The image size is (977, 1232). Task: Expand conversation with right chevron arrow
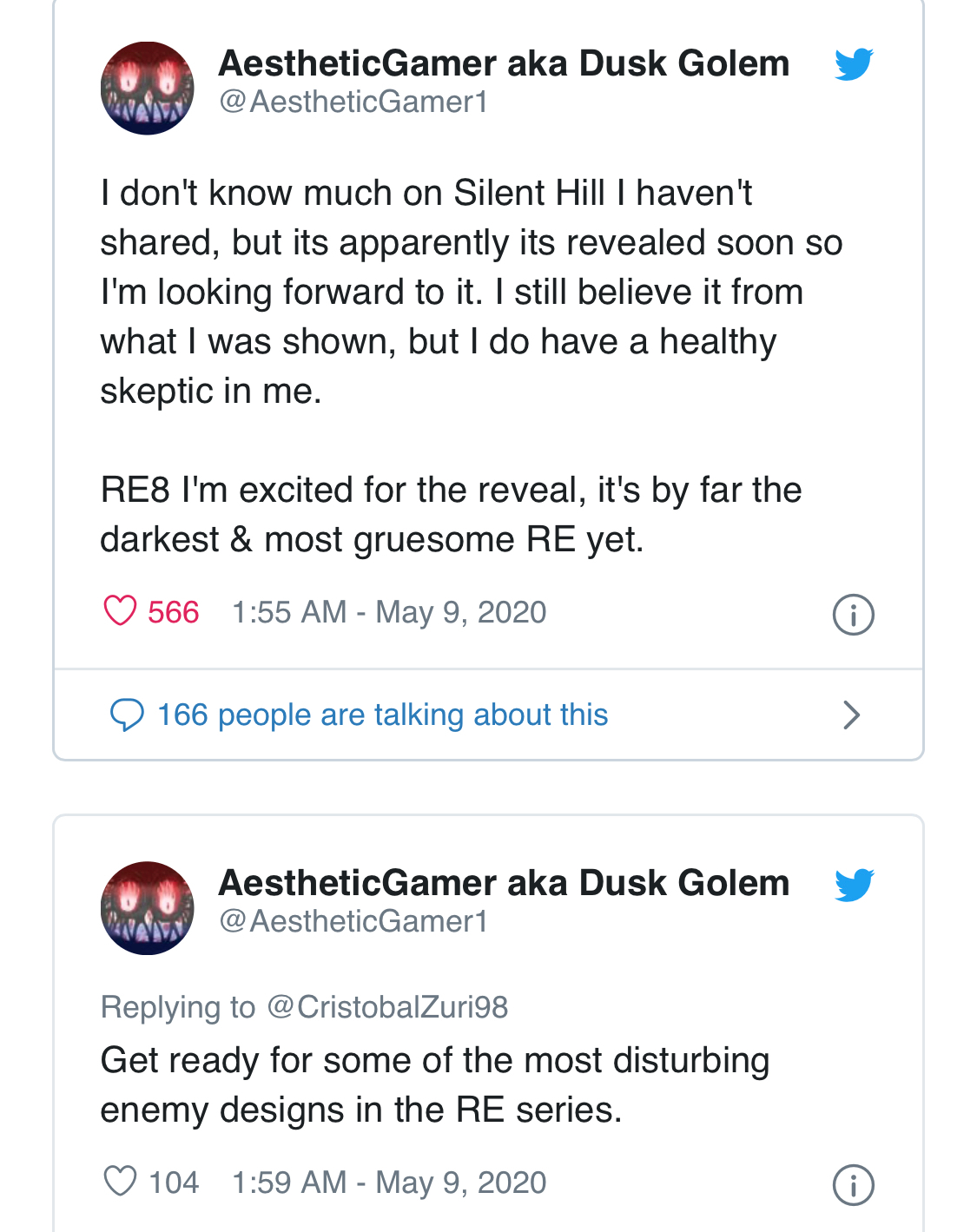851,715
